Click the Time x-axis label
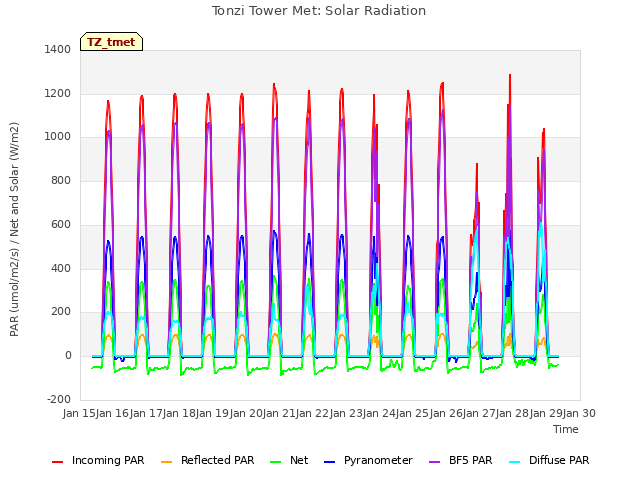 [566, 429]
